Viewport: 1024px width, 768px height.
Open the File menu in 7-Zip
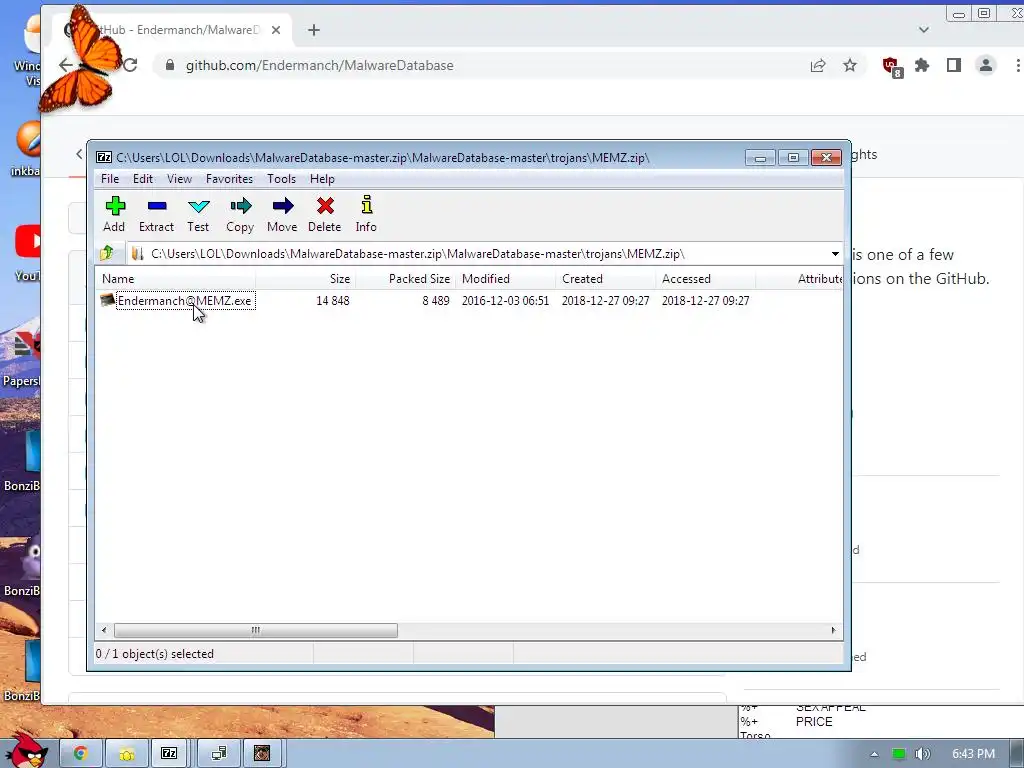click(x=110, y=178)
